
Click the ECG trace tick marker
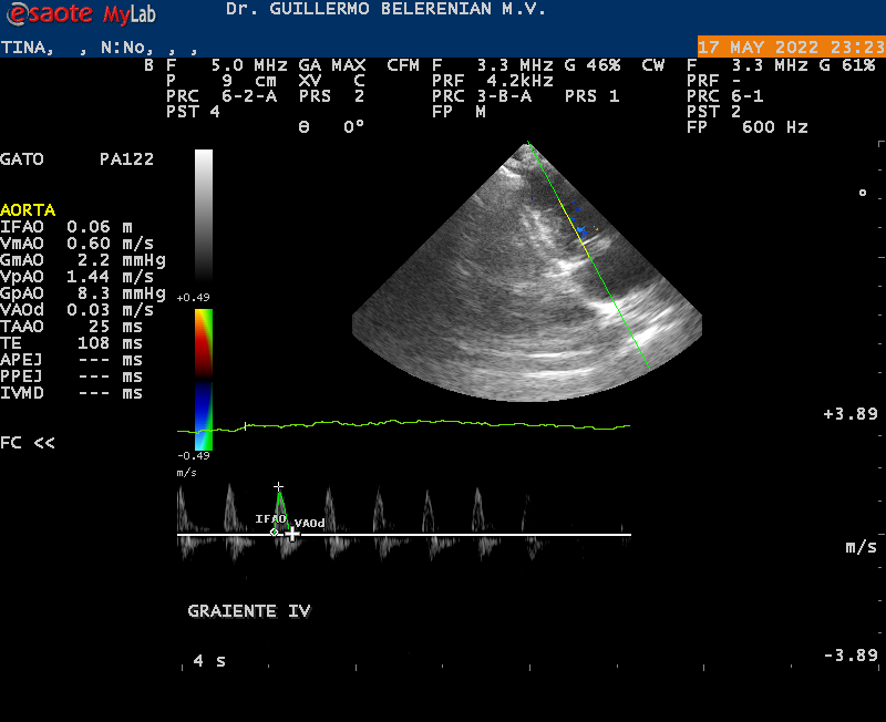[245, 425]
